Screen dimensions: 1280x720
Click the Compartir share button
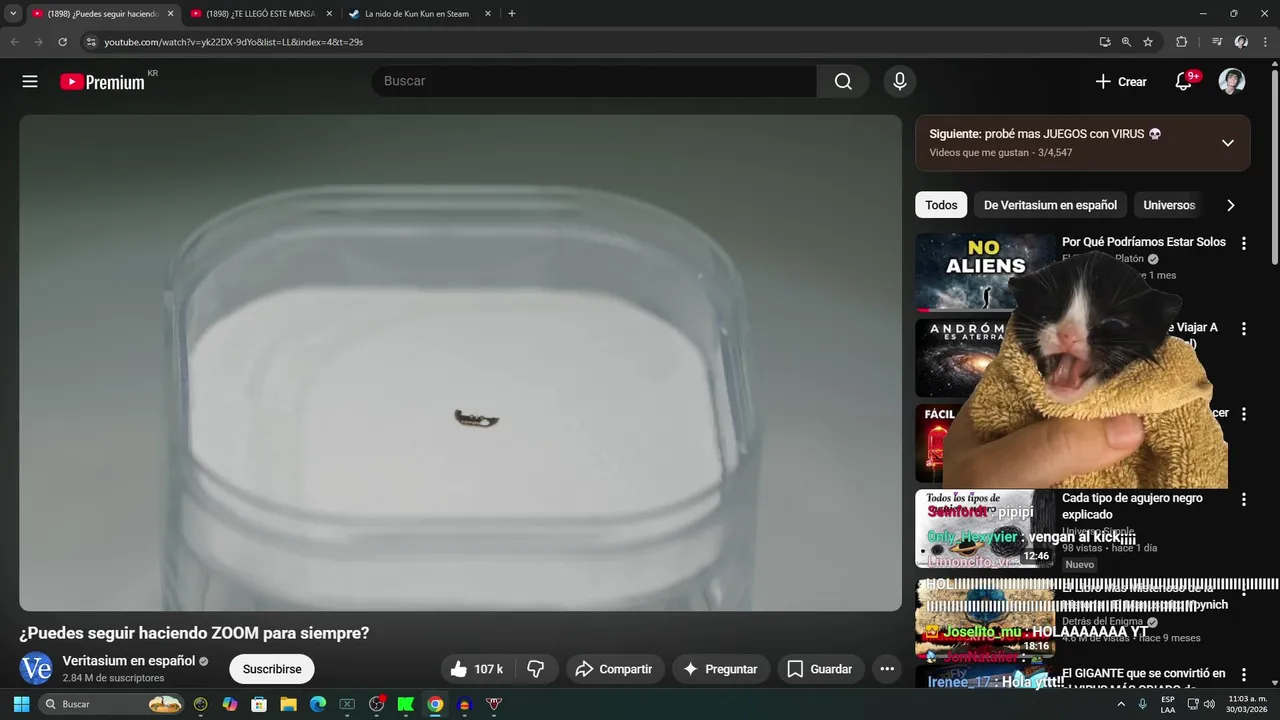[615, 669]
